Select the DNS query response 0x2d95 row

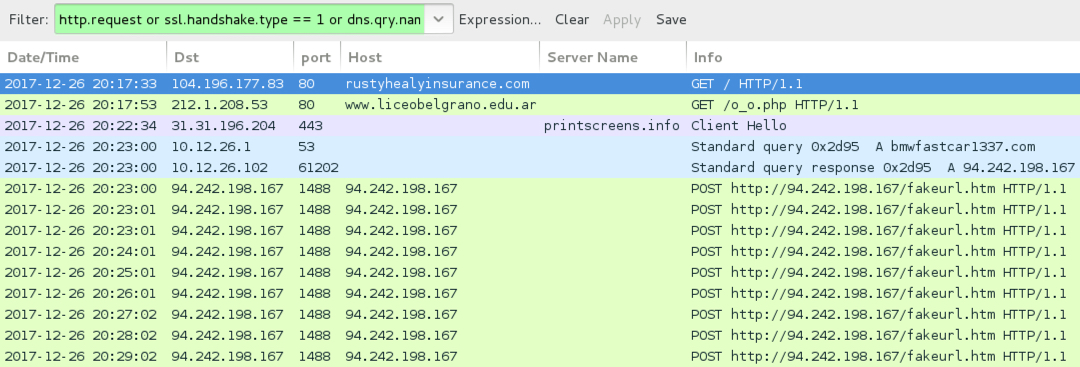[x=540, y=167]
